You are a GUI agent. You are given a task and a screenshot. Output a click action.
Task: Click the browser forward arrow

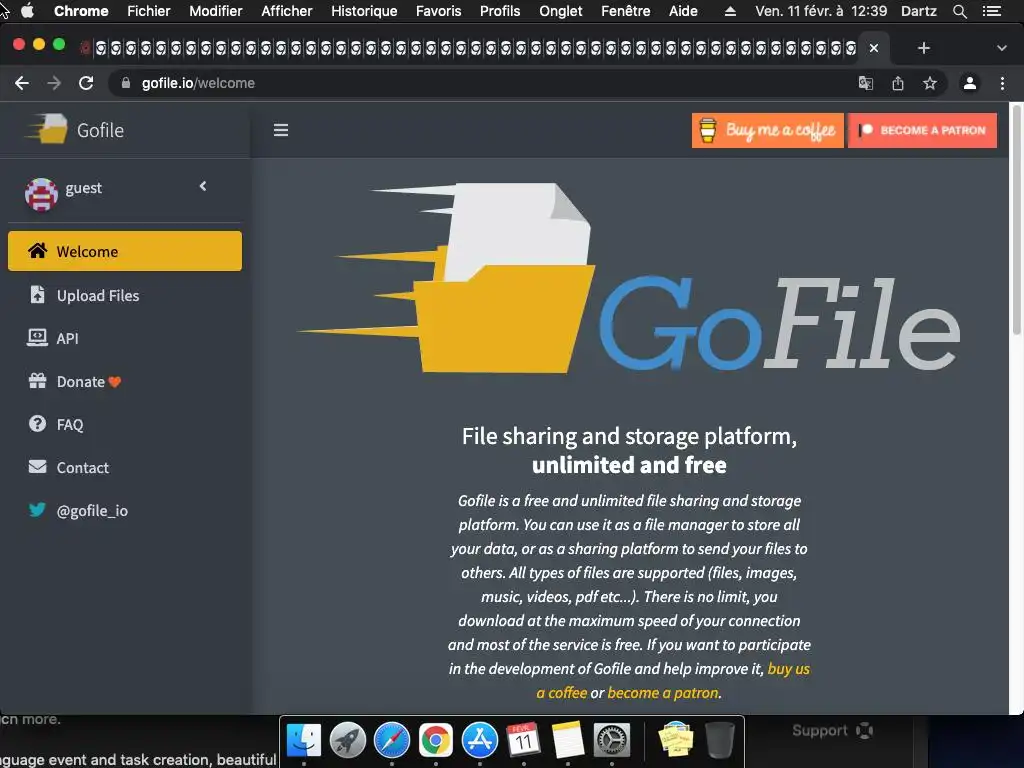pyautogui.click(x=54, y=83)
